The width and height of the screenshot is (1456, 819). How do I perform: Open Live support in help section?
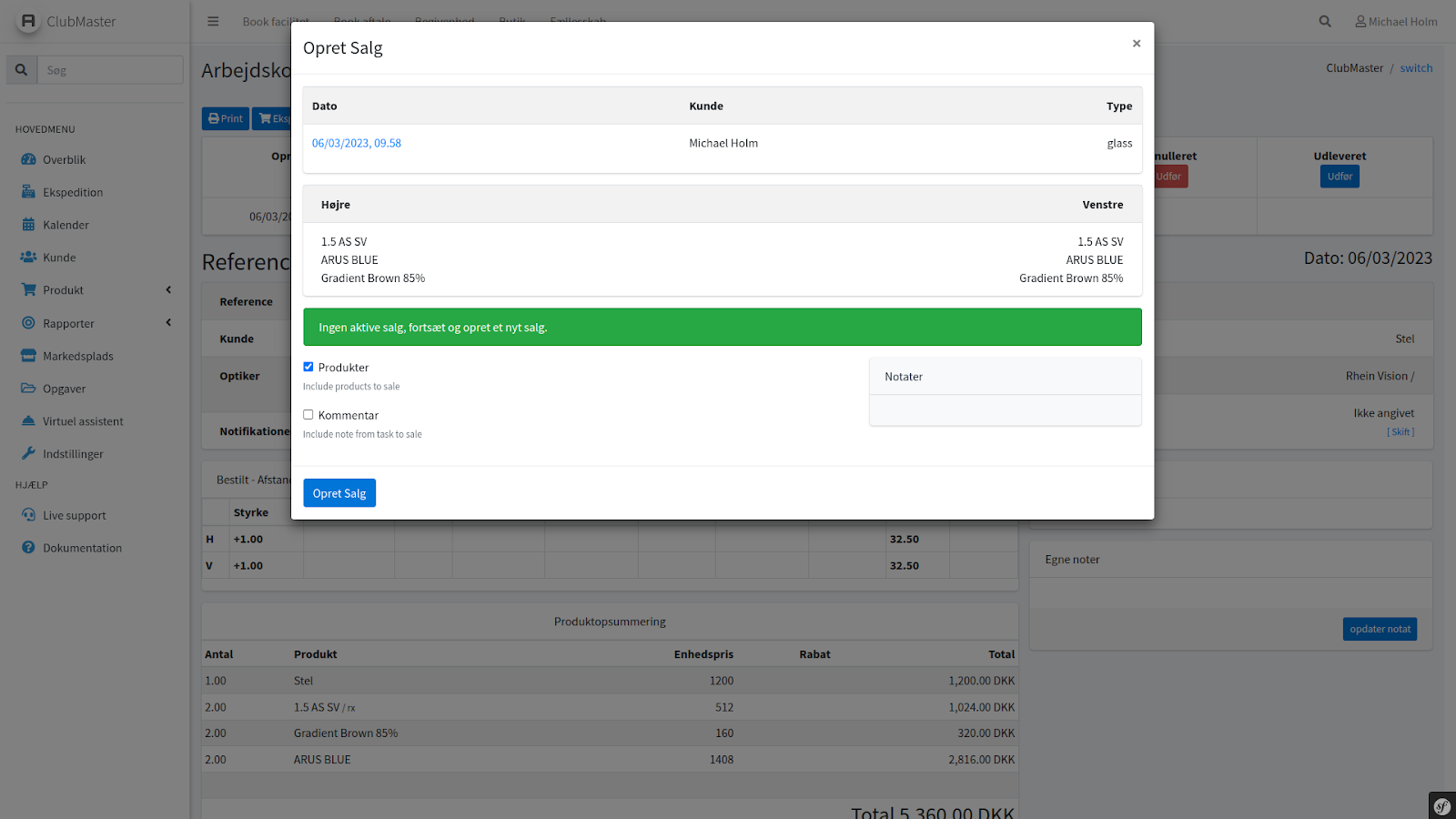74,515
